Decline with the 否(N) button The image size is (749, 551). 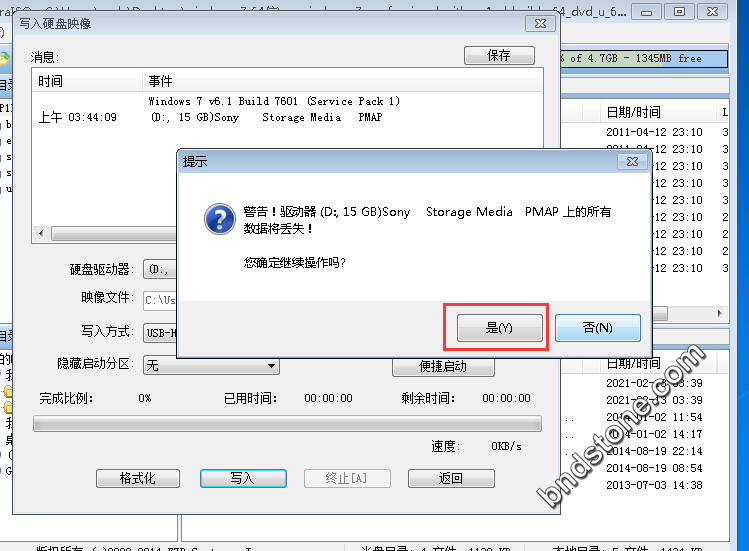(x=598, y=328)
